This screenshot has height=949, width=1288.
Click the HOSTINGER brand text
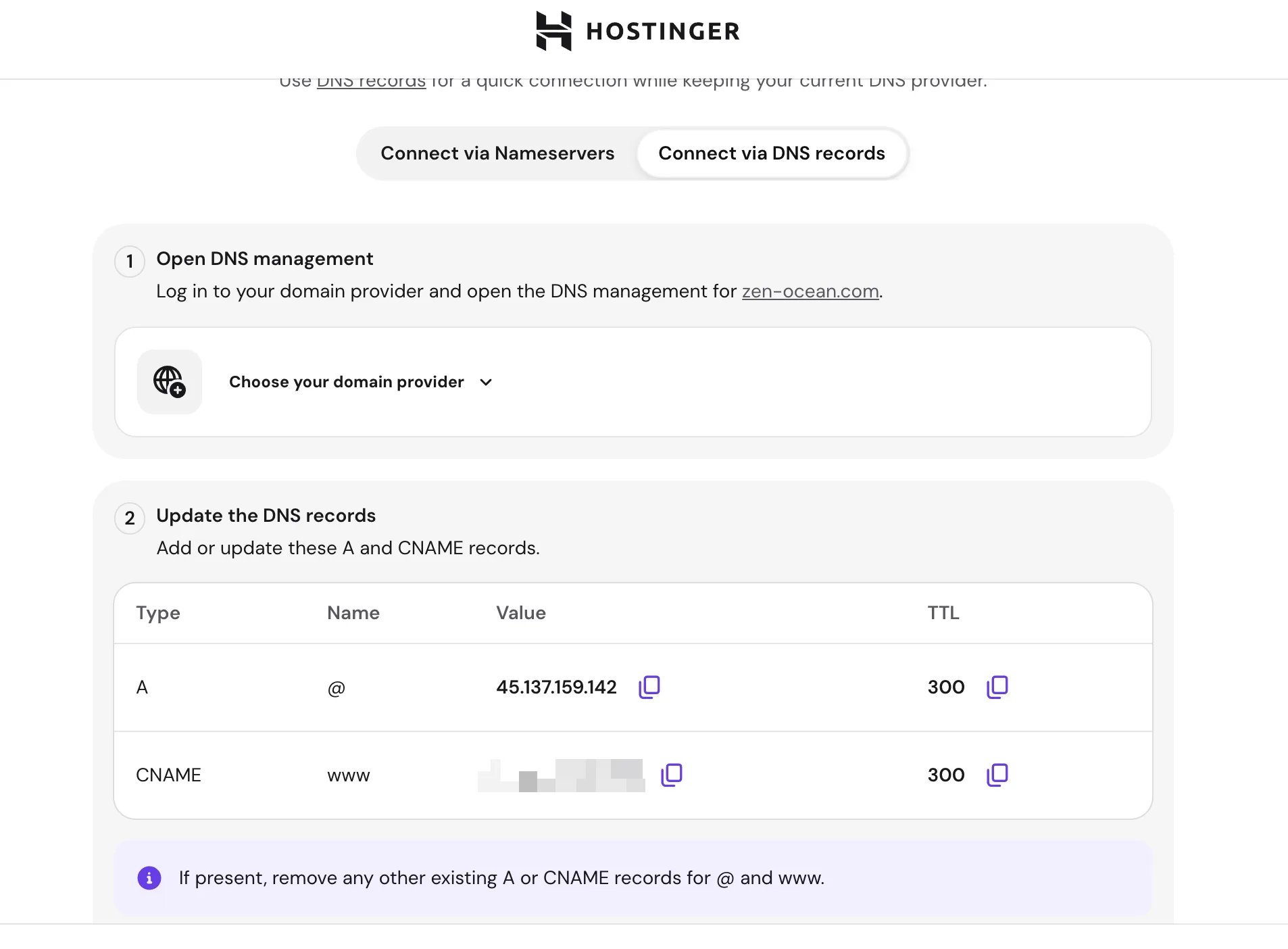[663, 32]
